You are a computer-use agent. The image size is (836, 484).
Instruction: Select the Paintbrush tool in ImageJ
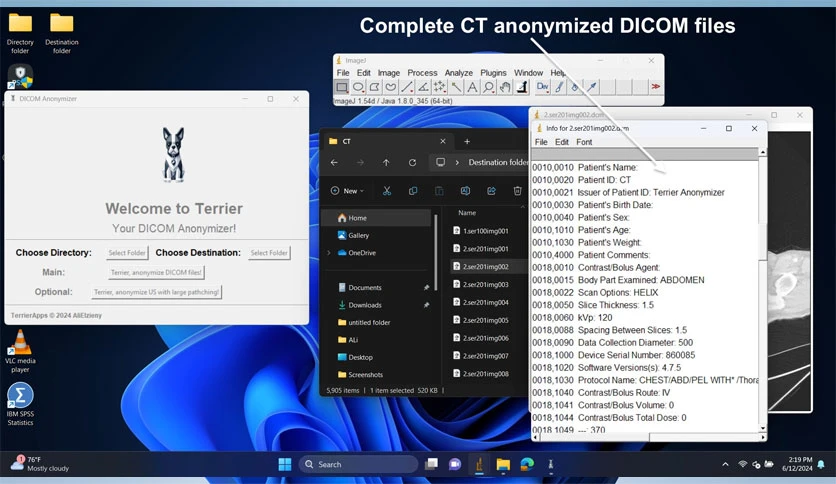559,87
